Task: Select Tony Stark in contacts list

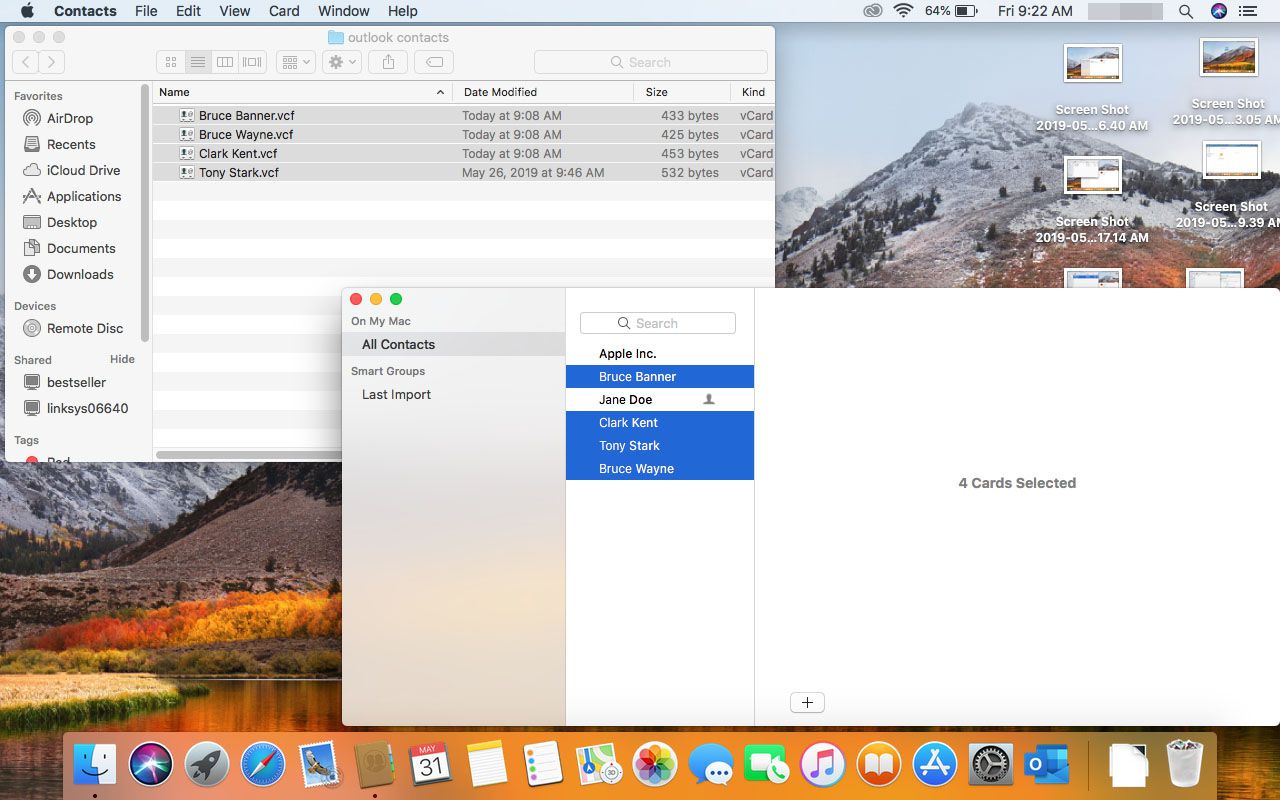Action: point(660,446)
